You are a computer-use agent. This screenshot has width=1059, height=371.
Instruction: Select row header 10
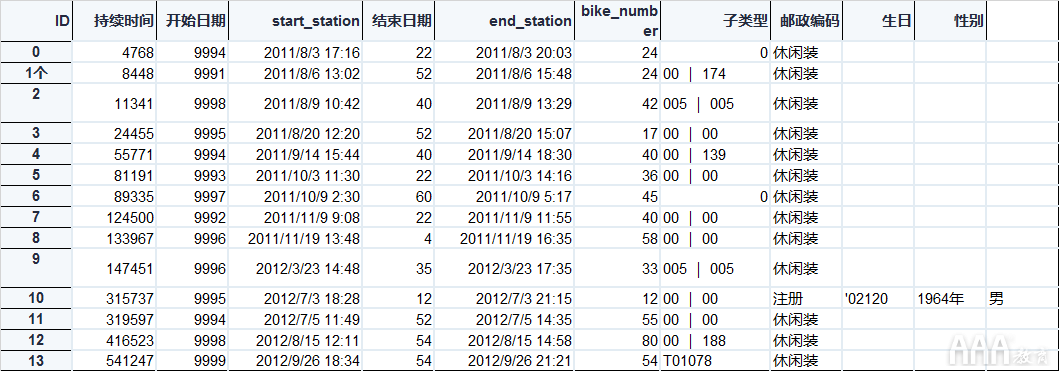tap(36, 299)
